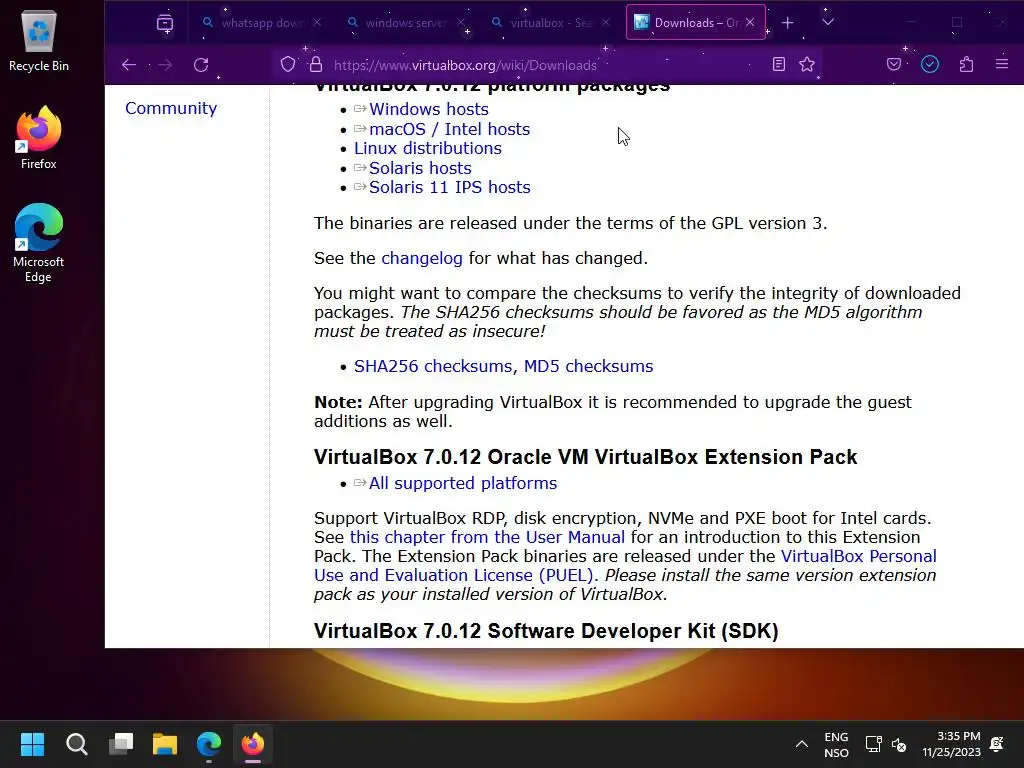Image resolution: width=1024 pixels, height=768 pixels.
Task: Open network status tray icon
Action: pos(873,744)
